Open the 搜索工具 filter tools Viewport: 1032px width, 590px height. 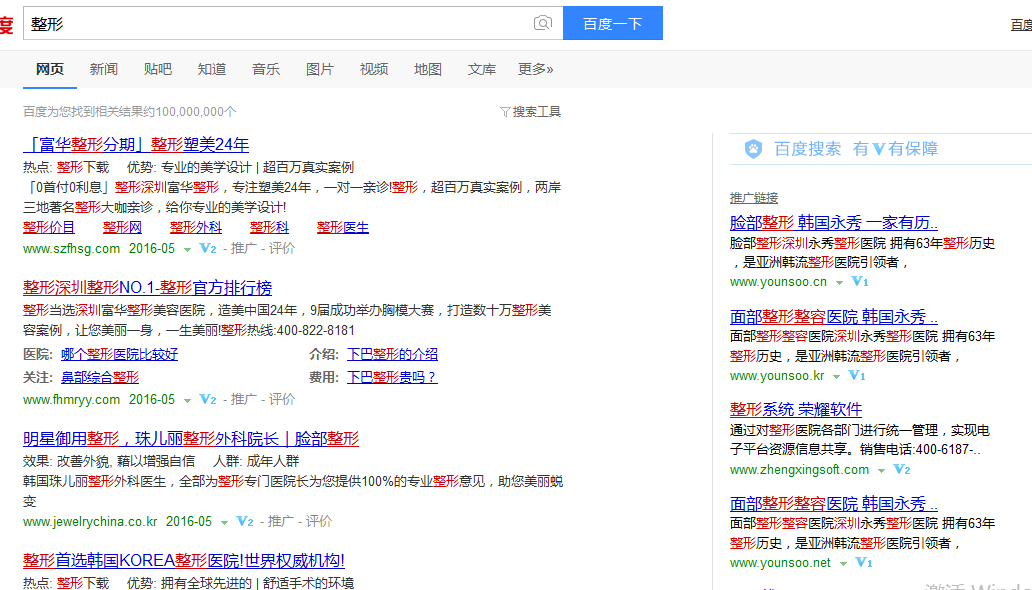coord(530,112)
